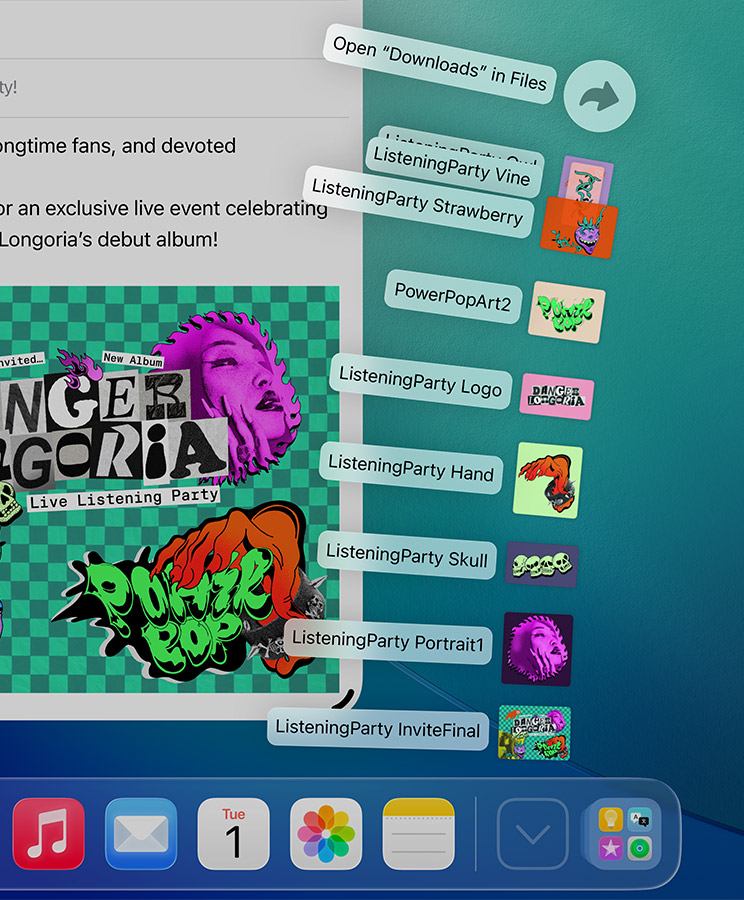Collapse the Downloads stack in the Dock

pos(532,833)
